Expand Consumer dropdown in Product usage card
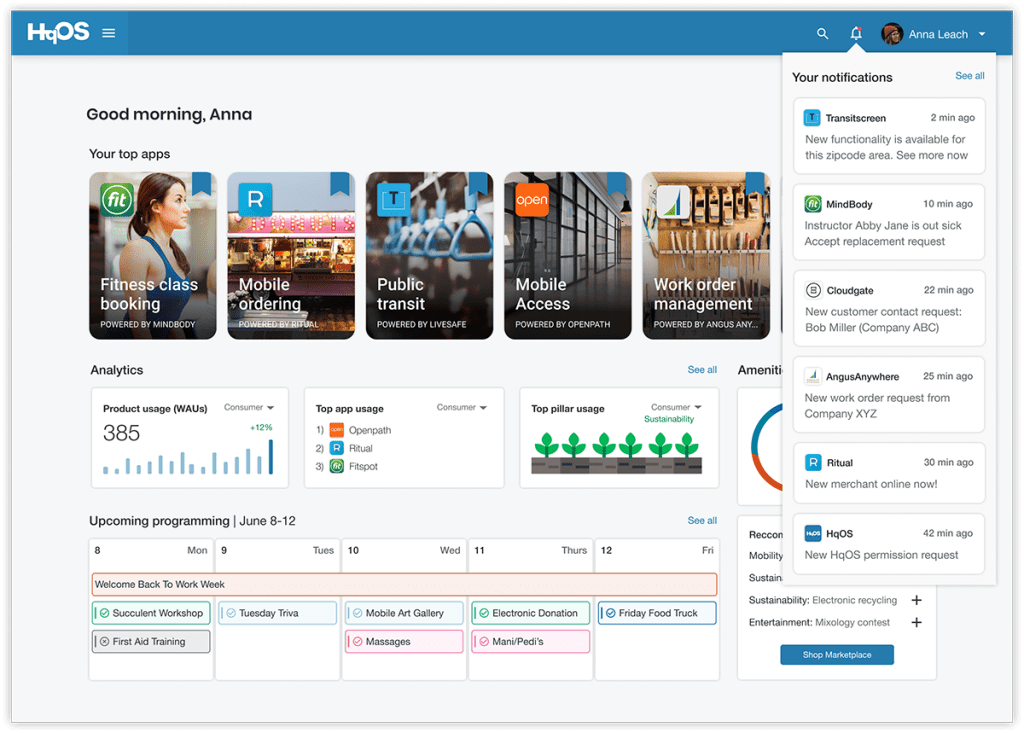 point(249,408)
